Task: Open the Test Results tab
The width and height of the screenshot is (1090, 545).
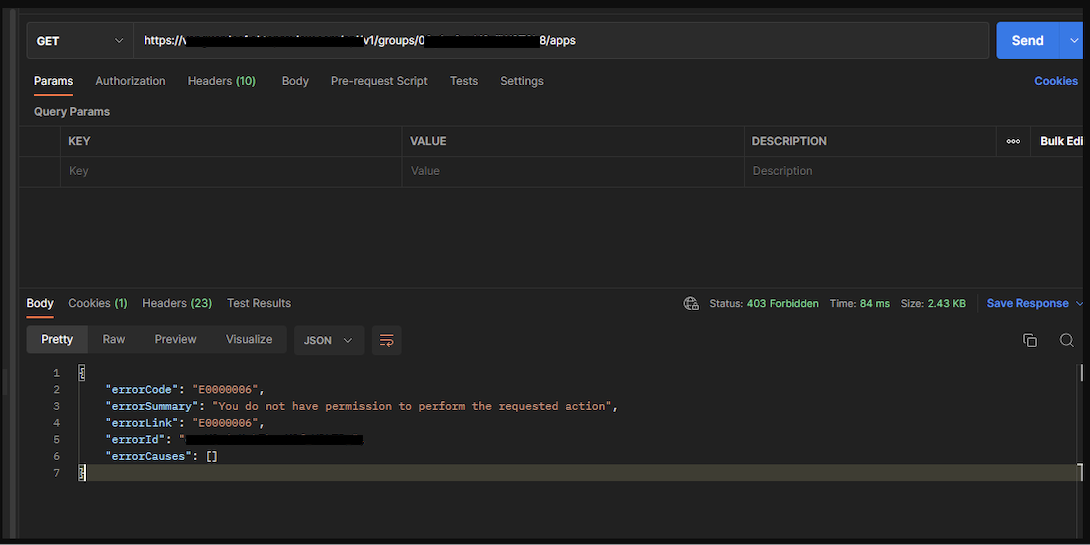Action: click(x=258, y=303)
